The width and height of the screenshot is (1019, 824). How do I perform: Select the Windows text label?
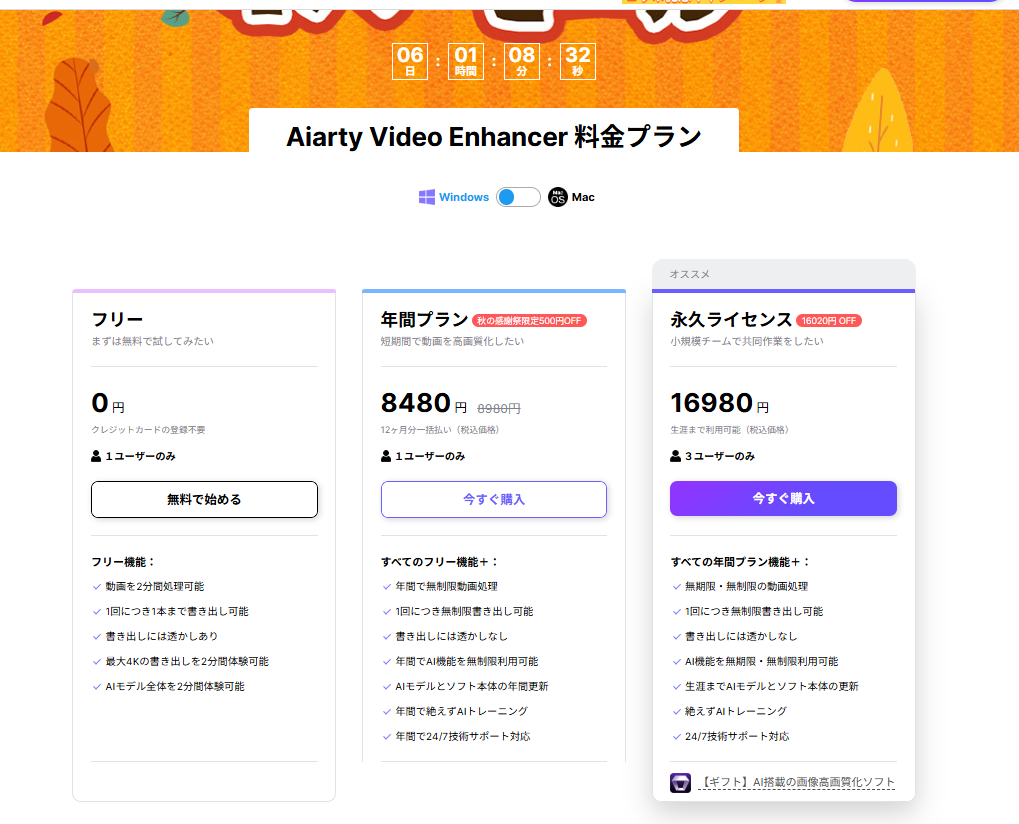click(464, 197)
